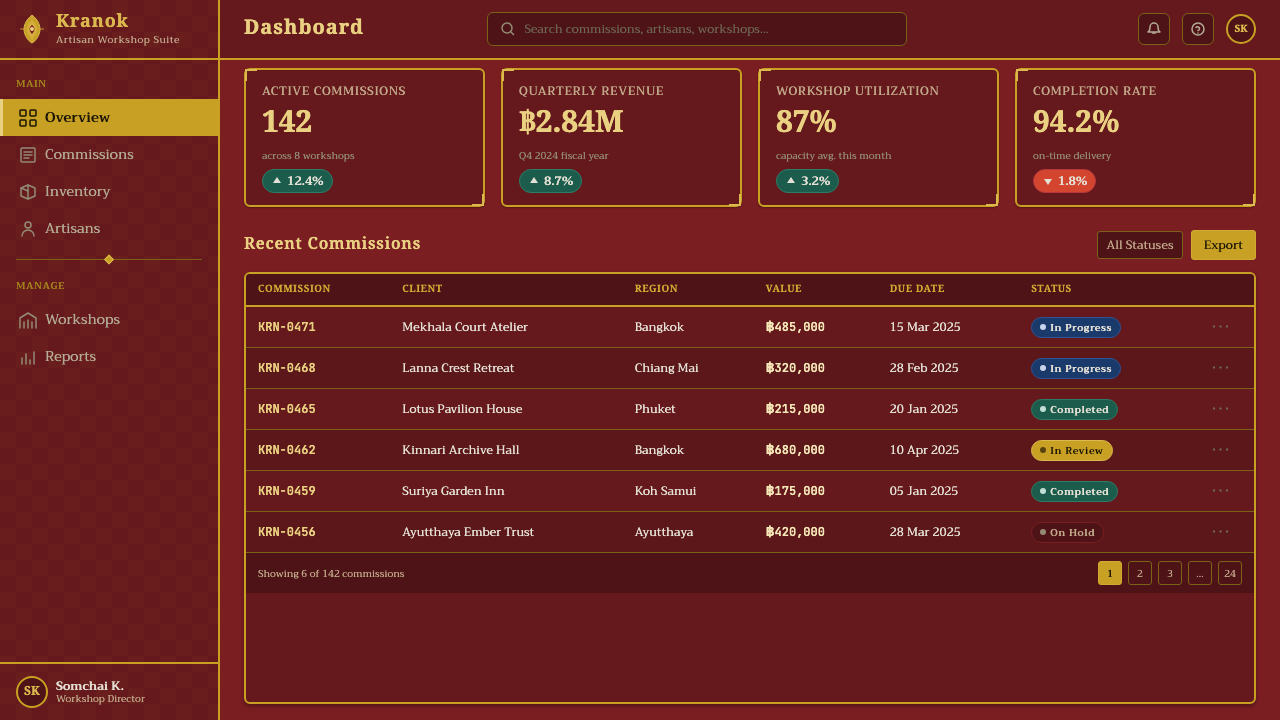
Task: Go to the Overview page
Action: (x=109, y=118)
